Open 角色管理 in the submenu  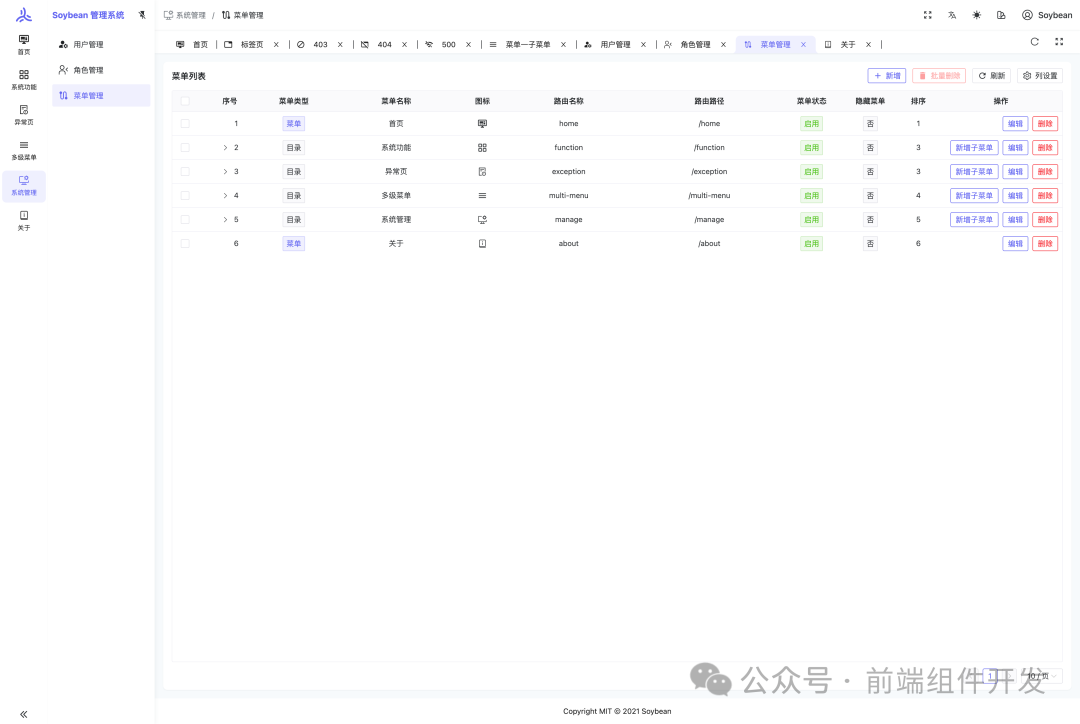[x=101, y=70]
